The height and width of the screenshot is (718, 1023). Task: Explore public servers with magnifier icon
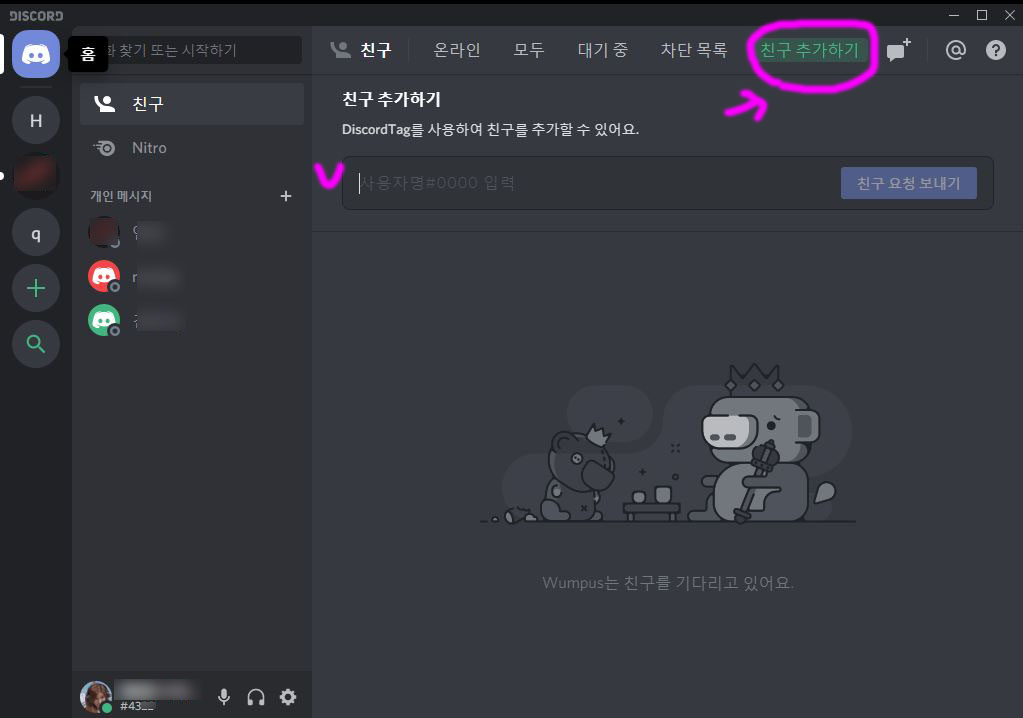point(36,344)
